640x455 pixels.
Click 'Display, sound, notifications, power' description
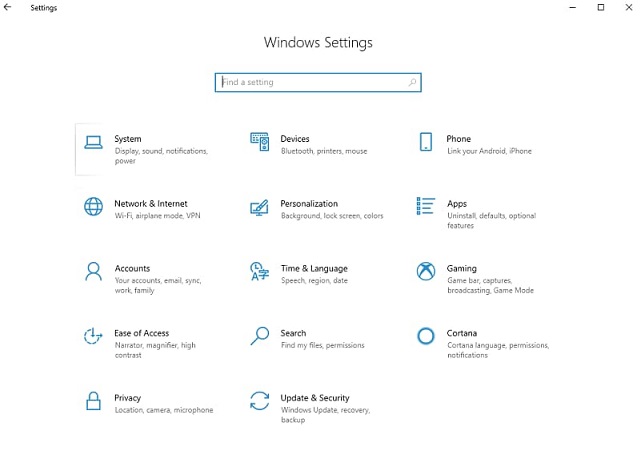[x=161, y=156]
